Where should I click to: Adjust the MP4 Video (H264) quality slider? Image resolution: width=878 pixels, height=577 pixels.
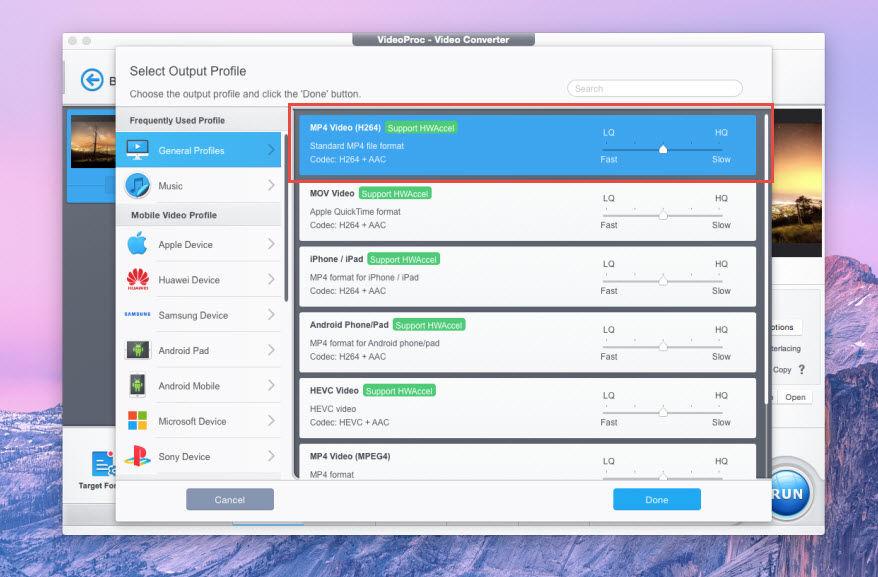pyautogui.click(x=663, y=149)
